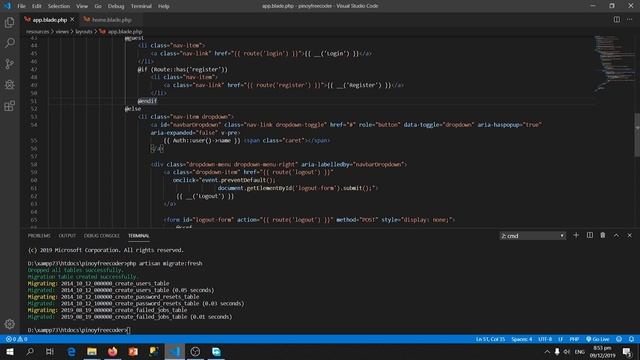The image size is (640, 360).
Task: Open the Extensions view
Action: 9,106
